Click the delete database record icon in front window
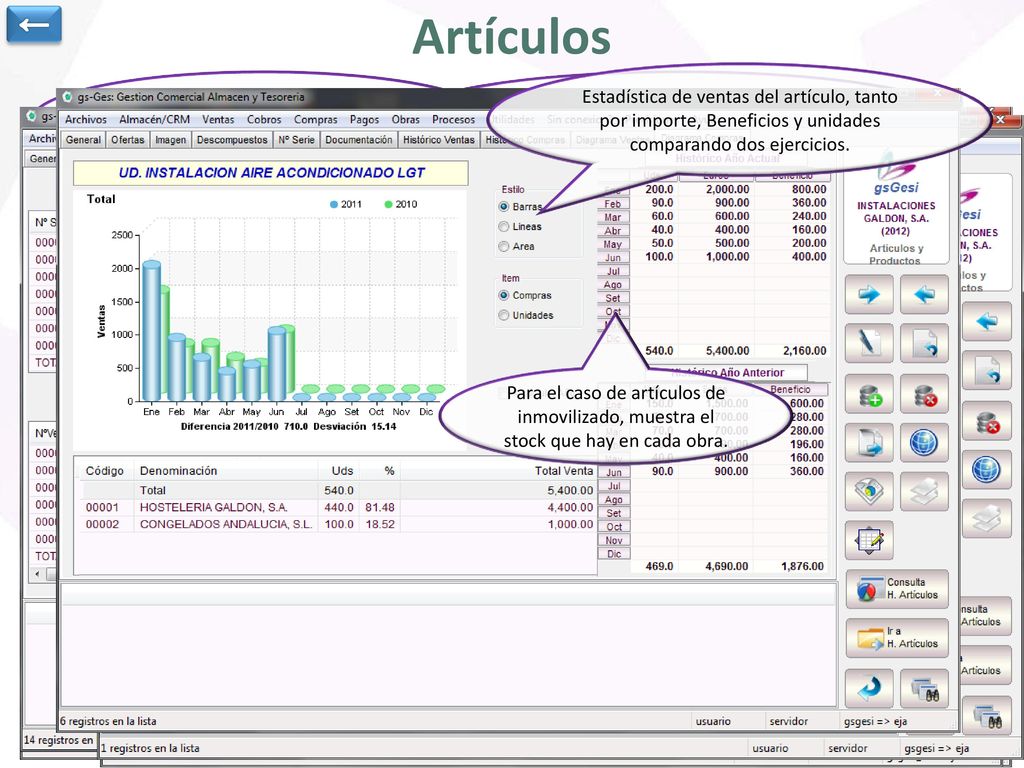This screenshot has height=768, width=1024. (x=924, y=394)
